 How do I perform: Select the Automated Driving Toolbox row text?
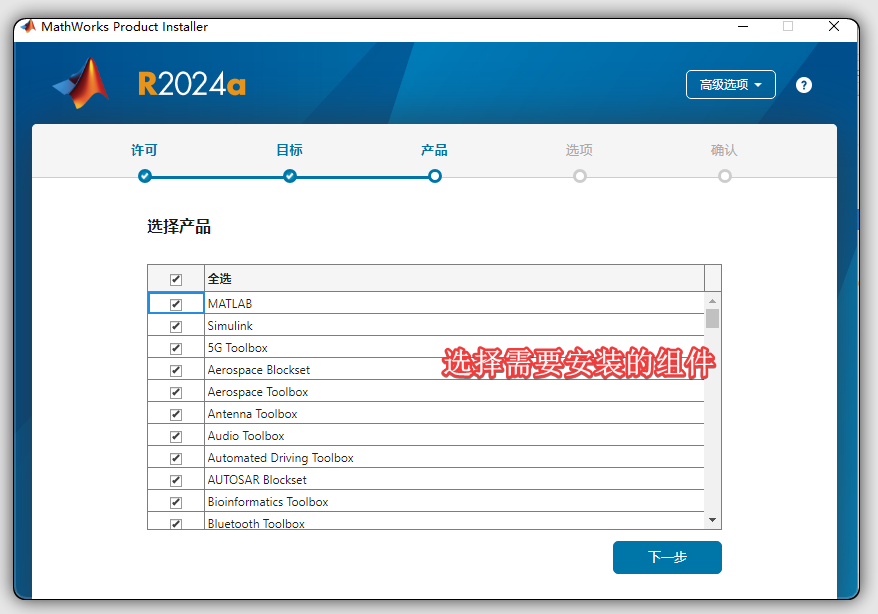coord(281,458)
